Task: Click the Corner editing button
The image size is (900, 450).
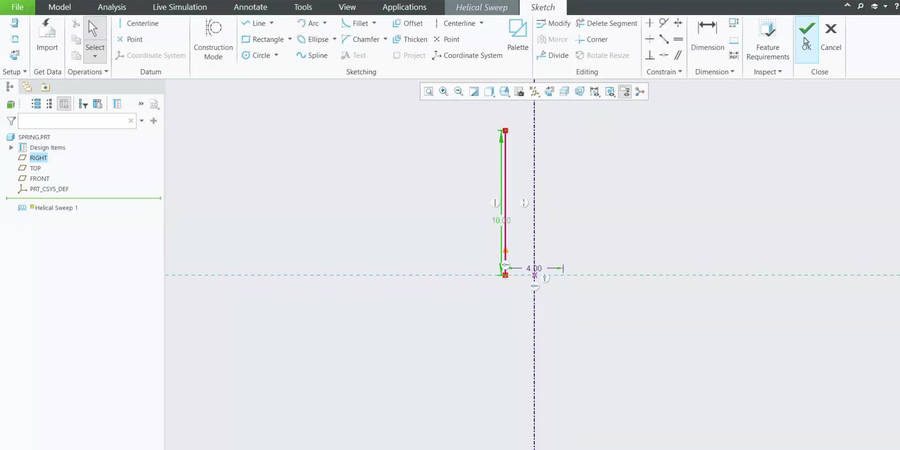Action: (591, 39)
